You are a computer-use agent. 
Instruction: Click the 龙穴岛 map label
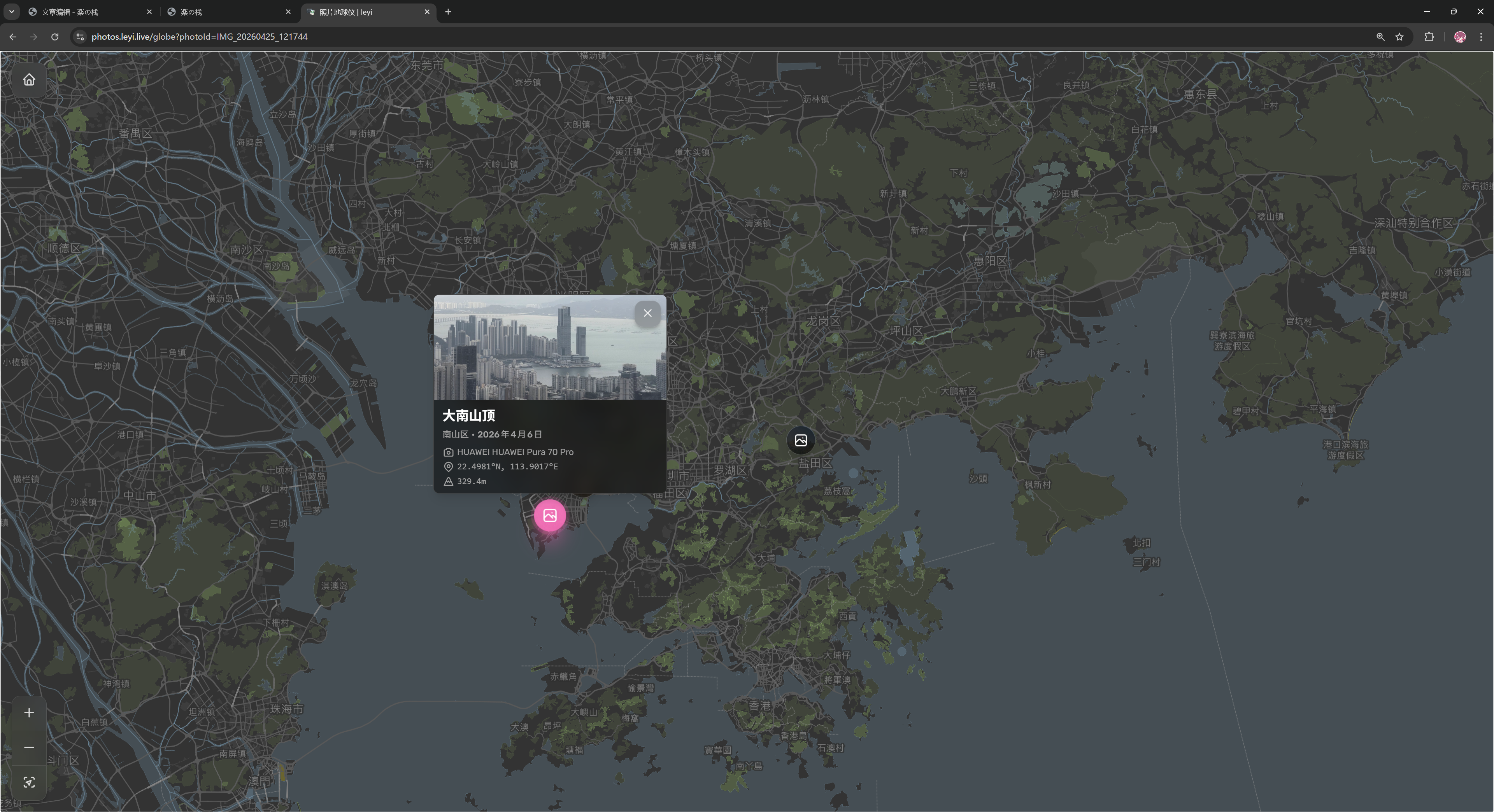tap(364, 383)
